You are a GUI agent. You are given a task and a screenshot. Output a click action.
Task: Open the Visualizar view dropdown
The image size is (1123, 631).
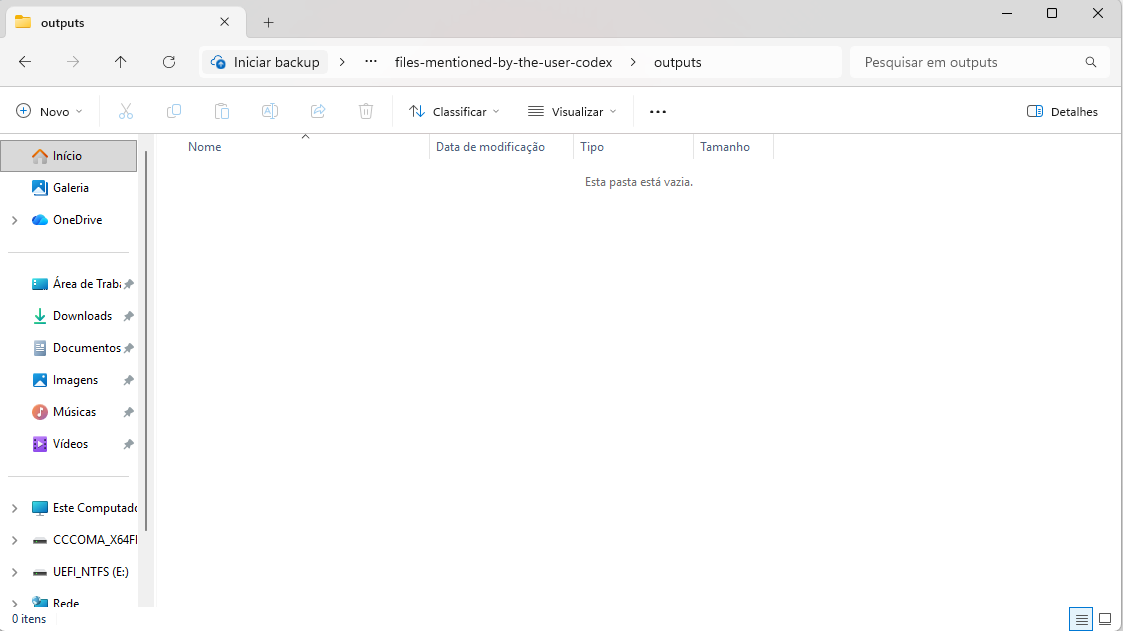pos(572,112)
